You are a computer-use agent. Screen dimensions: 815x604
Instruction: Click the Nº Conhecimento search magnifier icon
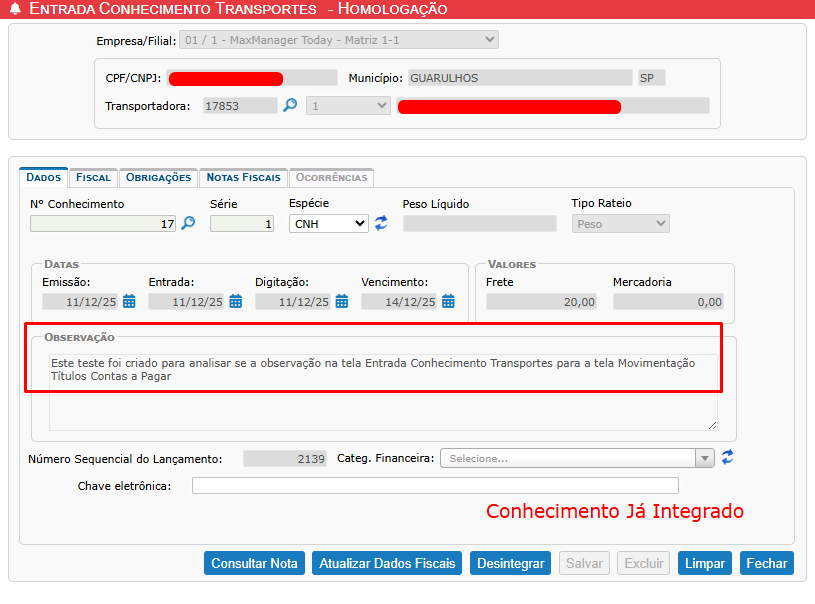[x=187, y=224]
